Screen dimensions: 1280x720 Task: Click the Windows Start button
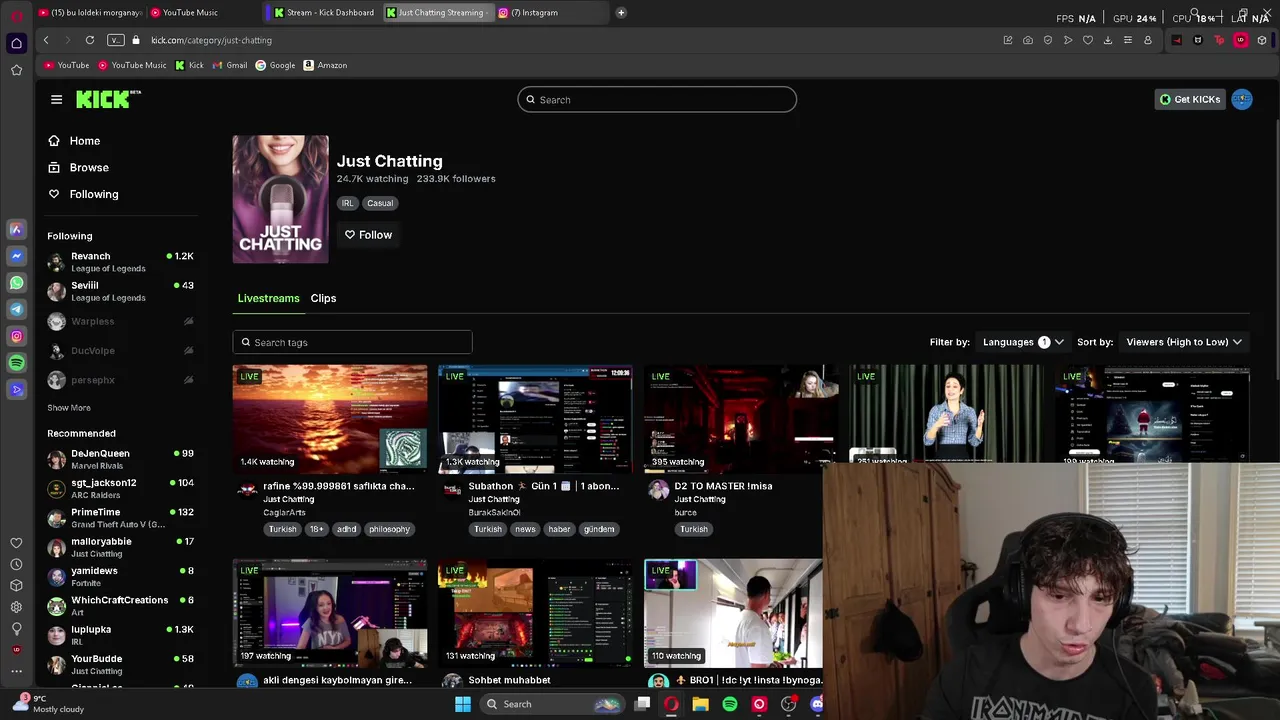tap(463, 704)
